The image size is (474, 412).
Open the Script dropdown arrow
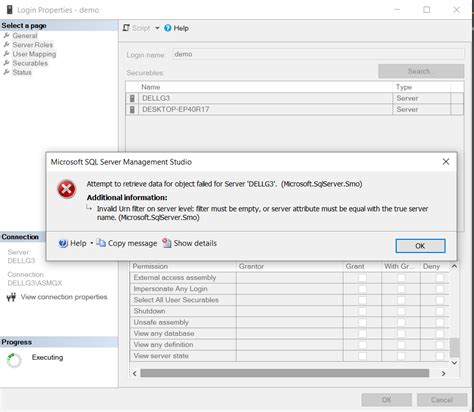click(x=157, y=28)
